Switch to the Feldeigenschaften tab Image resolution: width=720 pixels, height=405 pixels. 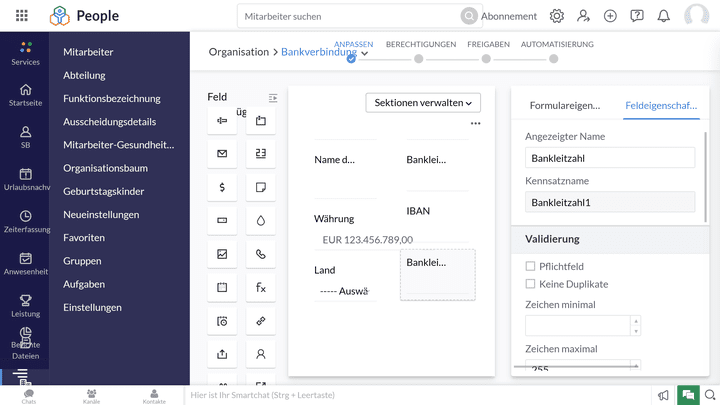[661, 106]
